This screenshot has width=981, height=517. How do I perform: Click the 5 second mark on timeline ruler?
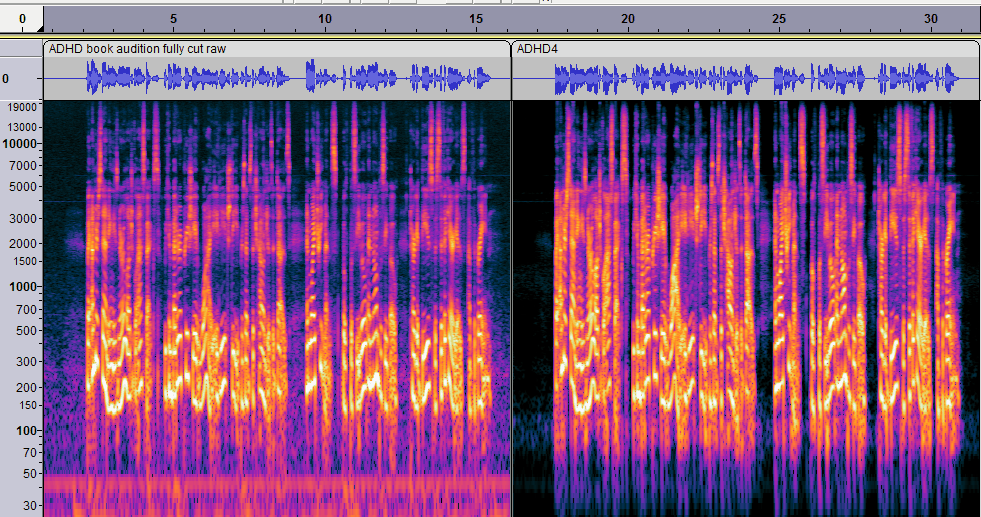tap(173, 19)
